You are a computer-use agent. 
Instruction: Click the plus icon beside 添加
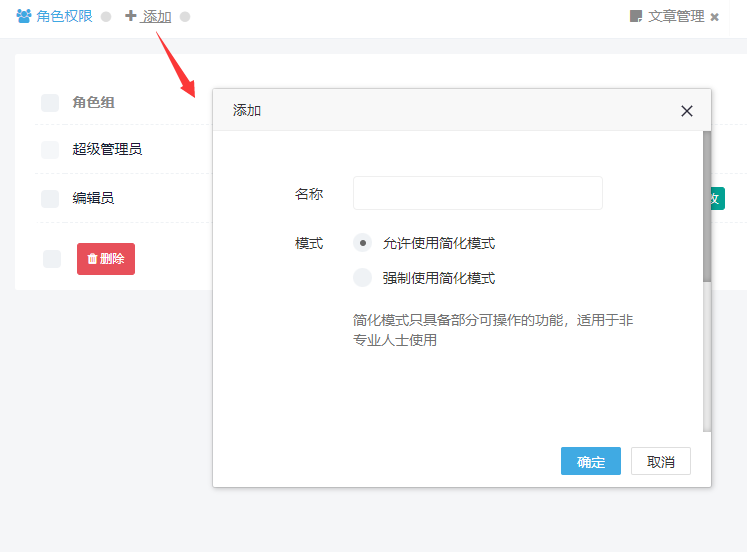131,16
